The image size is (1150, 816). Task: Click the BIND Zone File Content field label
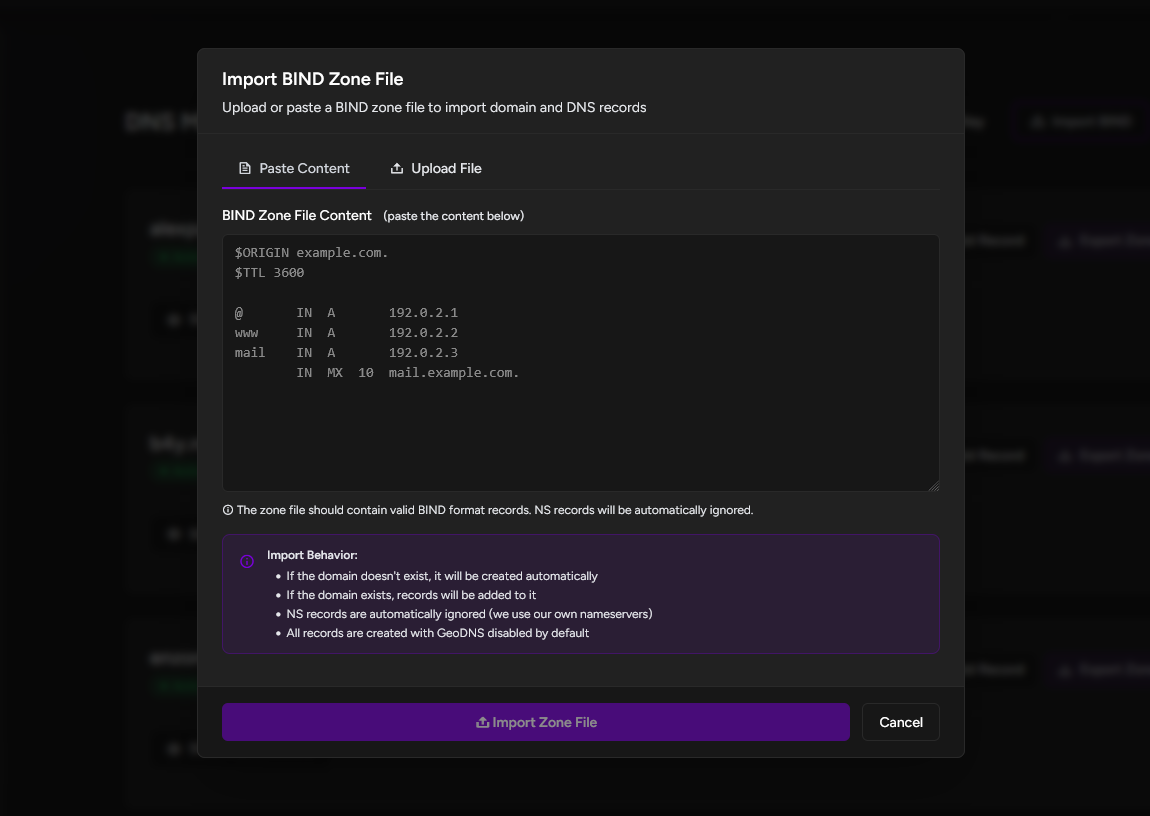pyautogui.click(x=296, y=216)
